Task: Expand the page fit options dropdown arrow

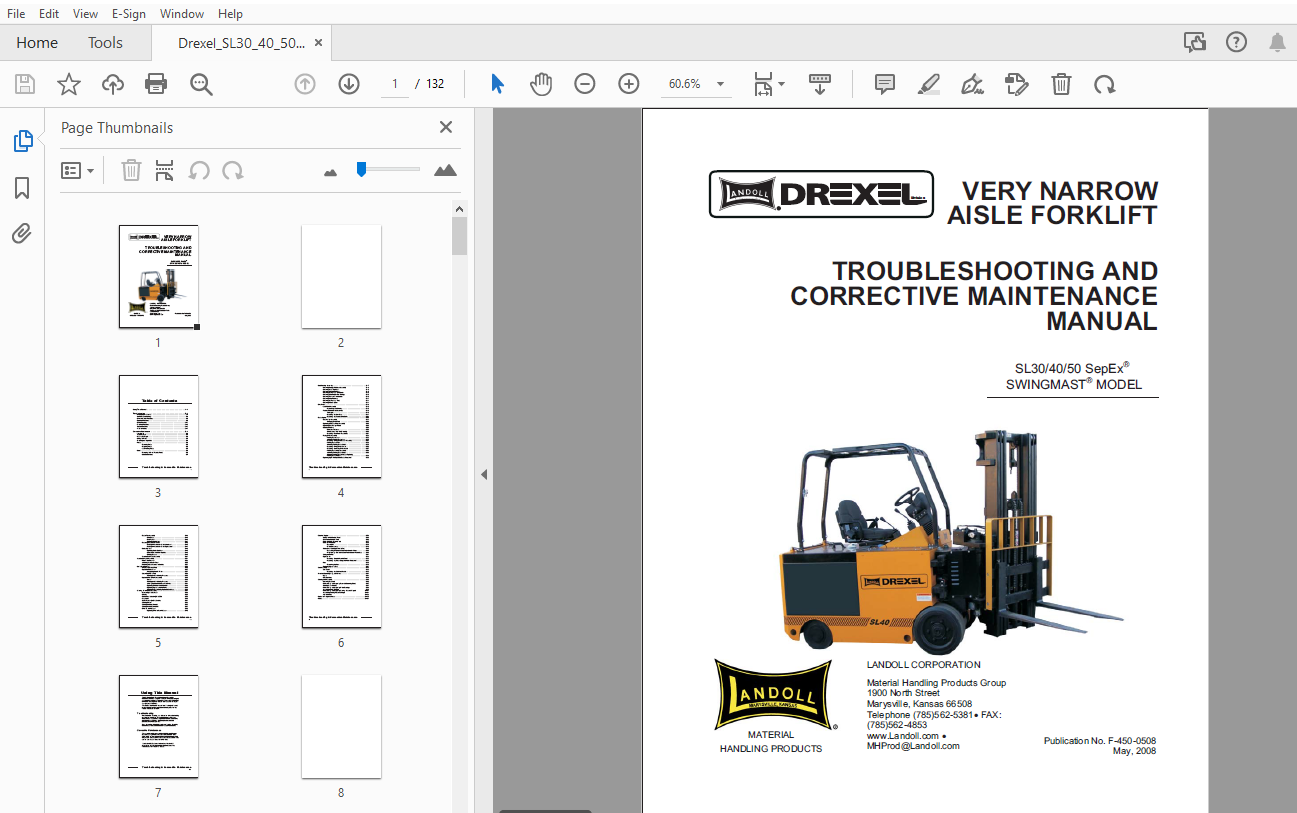Action: coord(782,84)
